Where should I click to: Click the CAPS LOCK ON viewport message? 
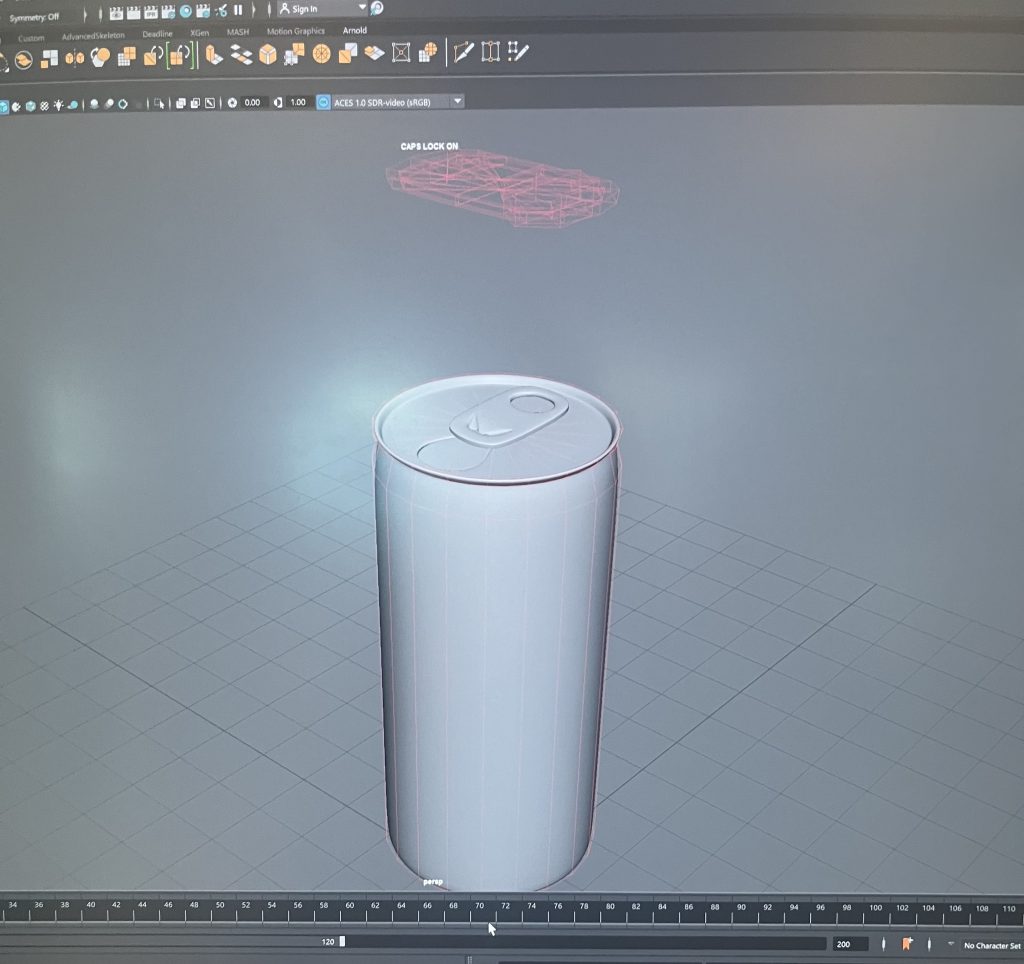(429, 146)
